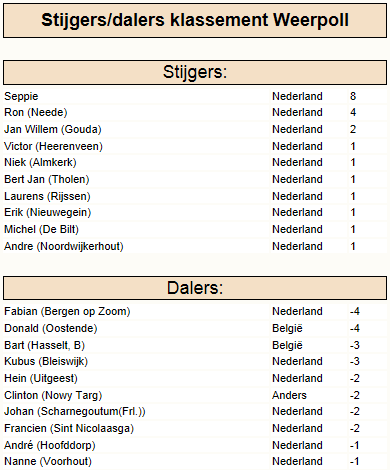This screenshot has height=470, width=390.
Task: Select Donald (Oostende) entry
Action: point(51,328)
